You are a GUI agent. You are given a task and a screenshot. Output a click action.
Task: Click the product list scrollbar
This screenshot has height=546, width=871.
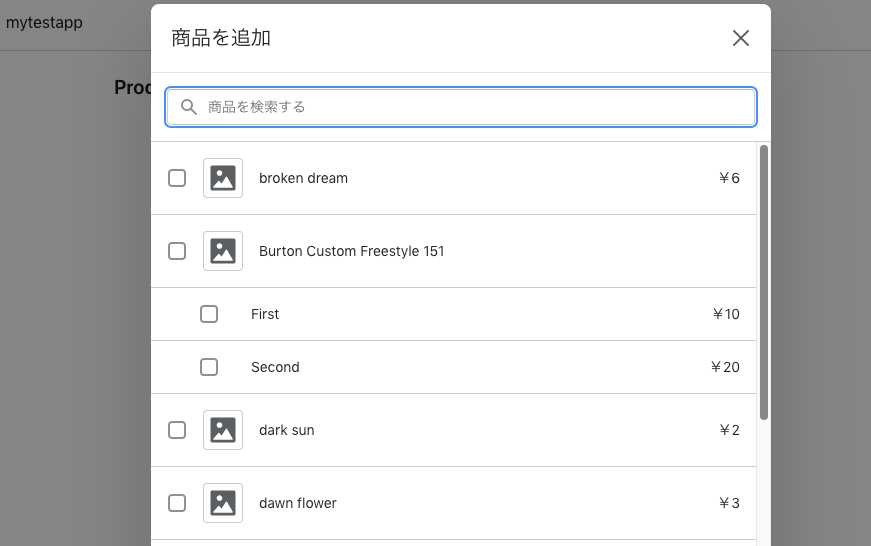click(x=764, y=282)
